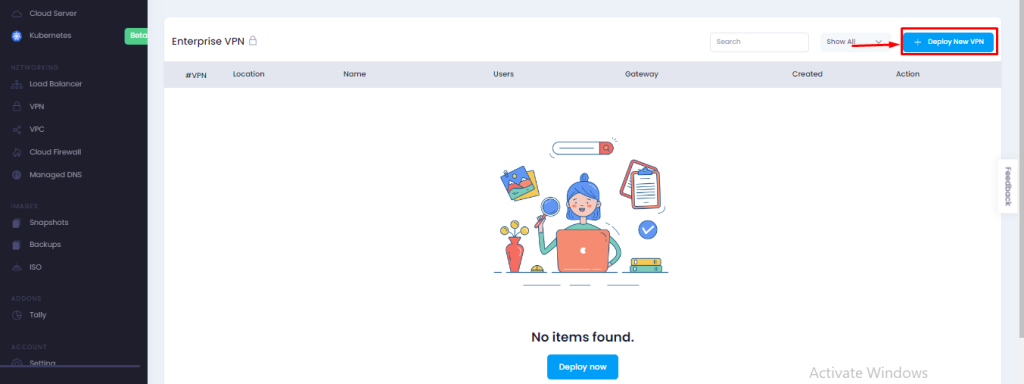Click the VPC network icon in sidebar
This screenshot has height=384, width=1024.
[17, 129]
